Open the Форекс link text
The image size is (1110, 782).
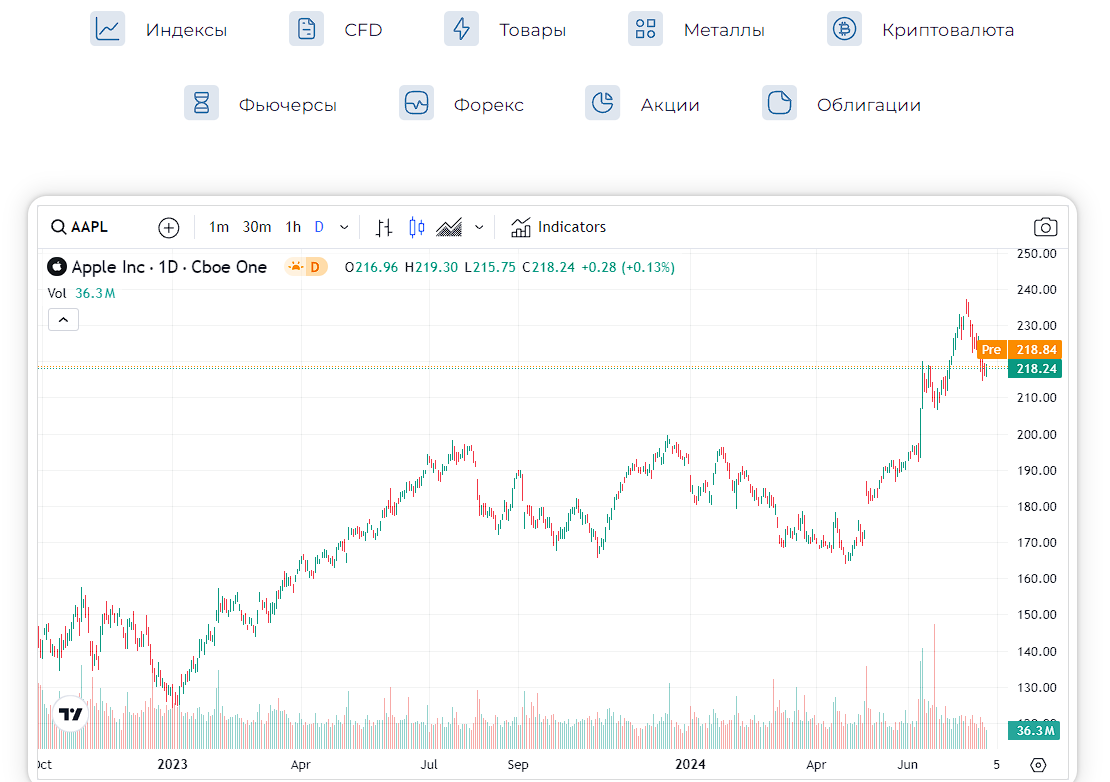click(488, 105)
